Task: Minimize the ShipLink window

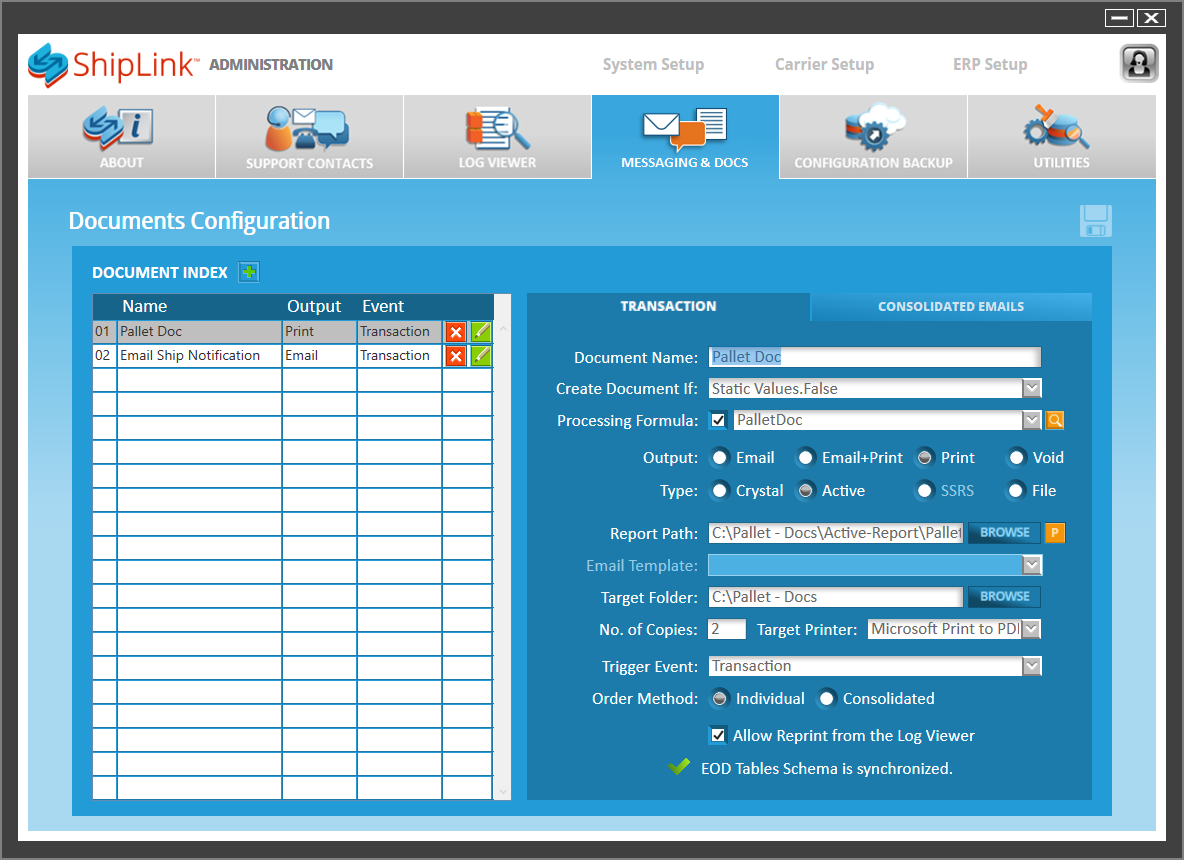Action: pos(1119,17)
